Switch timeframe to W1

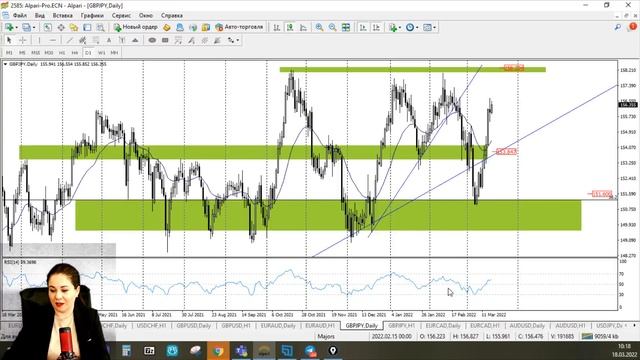point(101,53)
